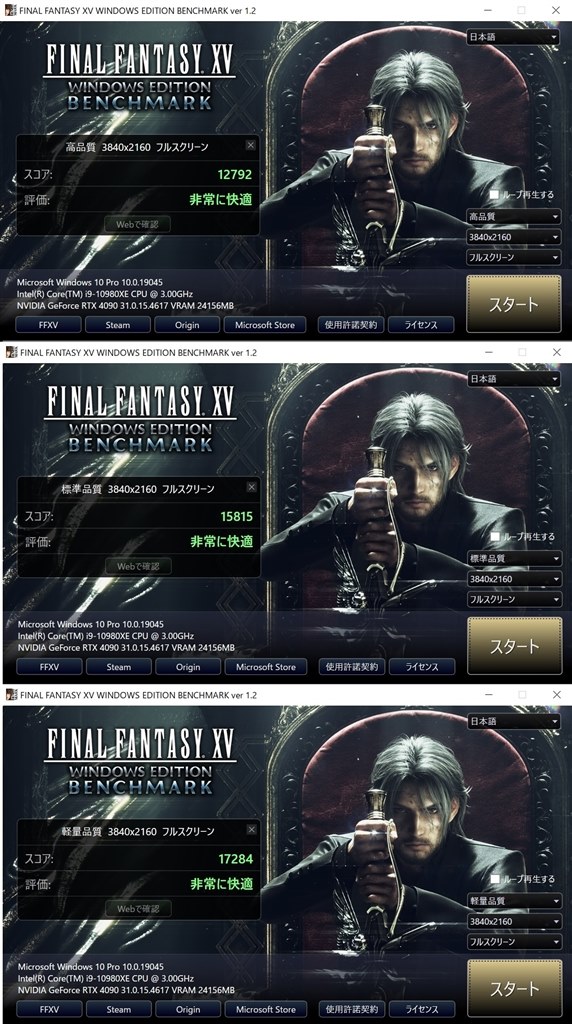Close the 軽量品質 result panel X icon

pos(251,829)
